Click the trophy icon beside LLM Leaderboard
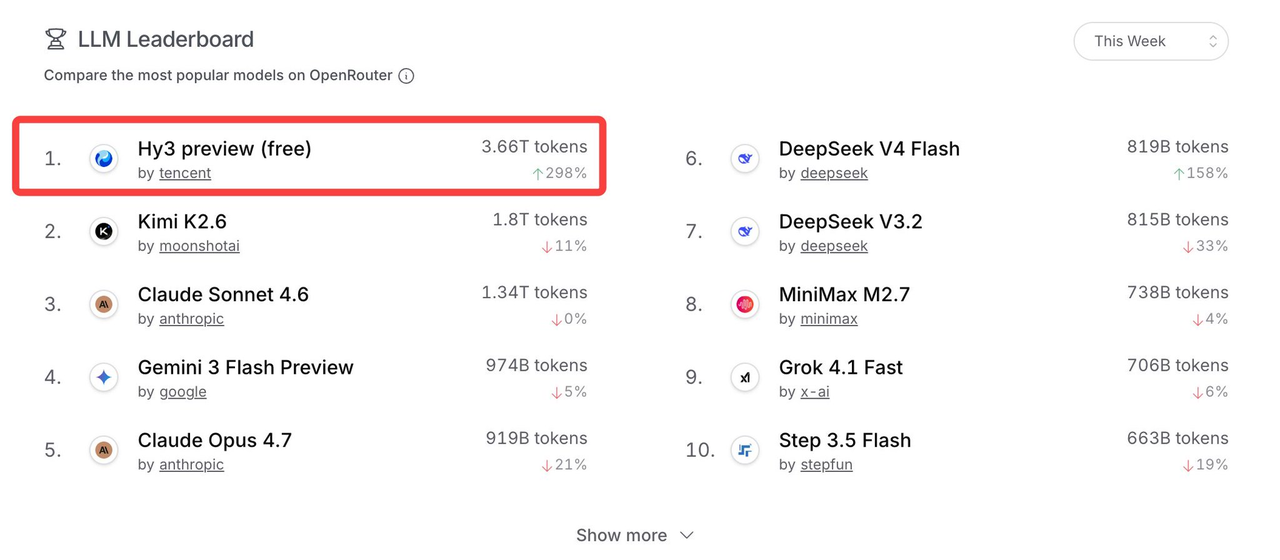 56,39
